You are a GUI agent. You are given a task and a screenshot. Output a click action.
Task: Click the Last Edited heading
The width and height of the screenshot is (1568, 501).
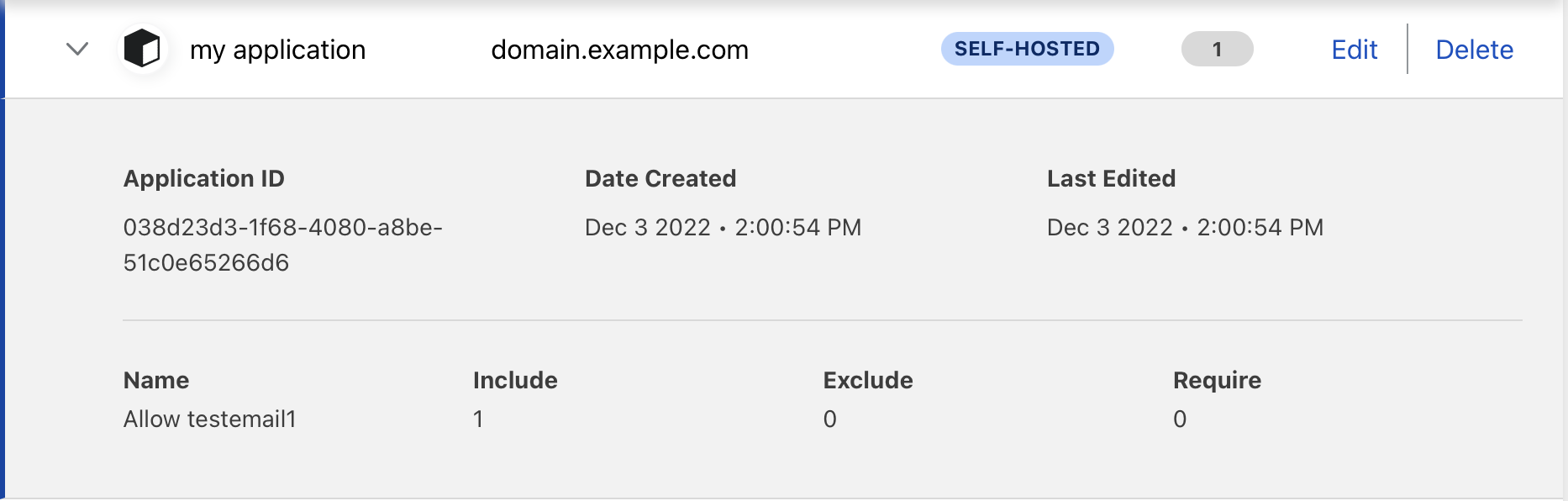1111,178
